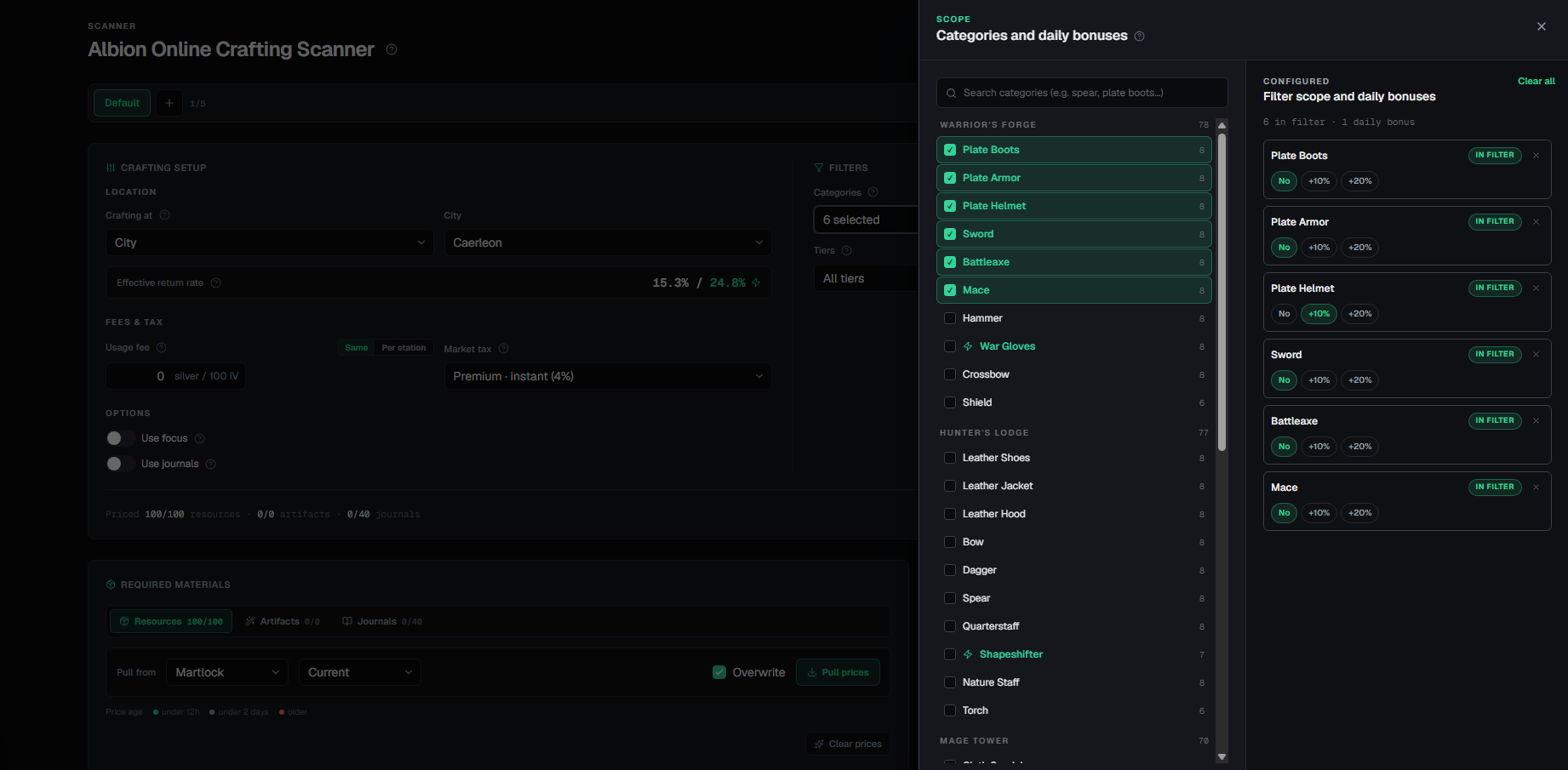Add a new preset with plus button

coord(169,103)
